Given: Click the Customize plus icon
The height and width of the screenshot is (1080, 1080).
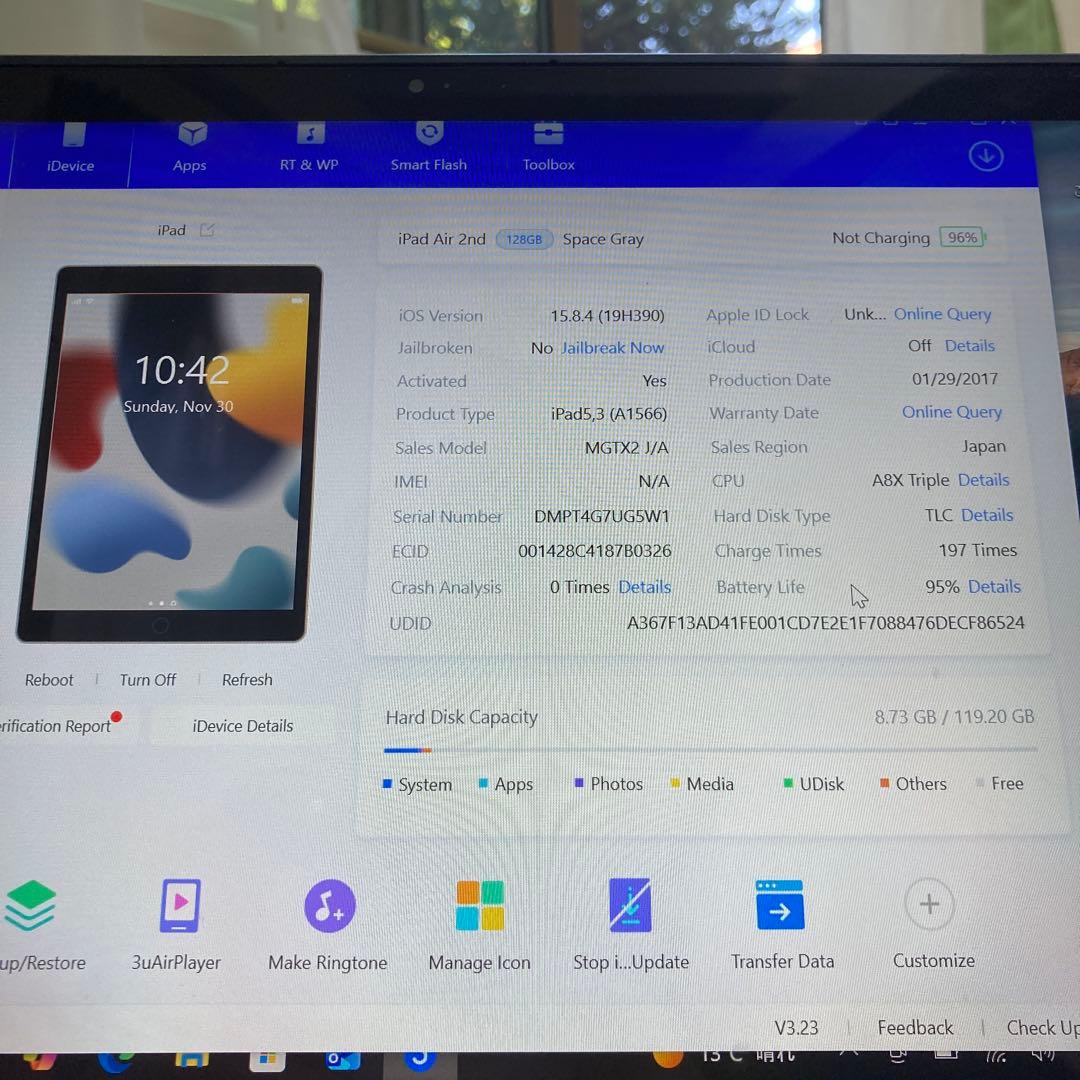Looking at the screenshot, I should click(928, 905).
